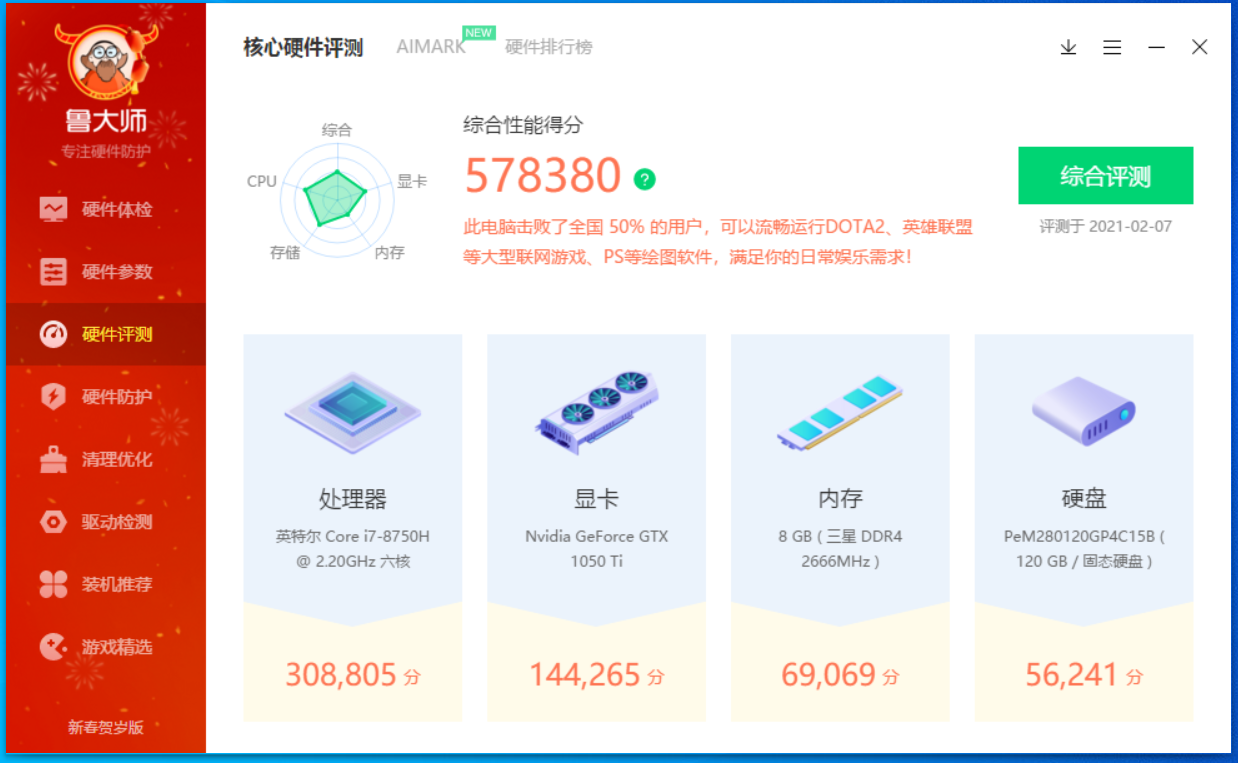Click memory score 69,069 分

pyautogui.click(x=840, y=675)
